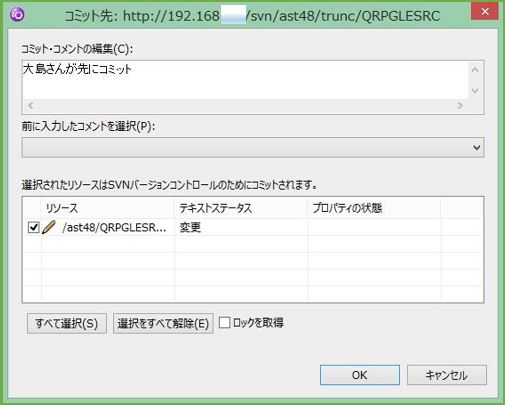Click the 選択をすべて解除(E) button
This screenshot has width=505, height=405.
click(x=163, y=323)
